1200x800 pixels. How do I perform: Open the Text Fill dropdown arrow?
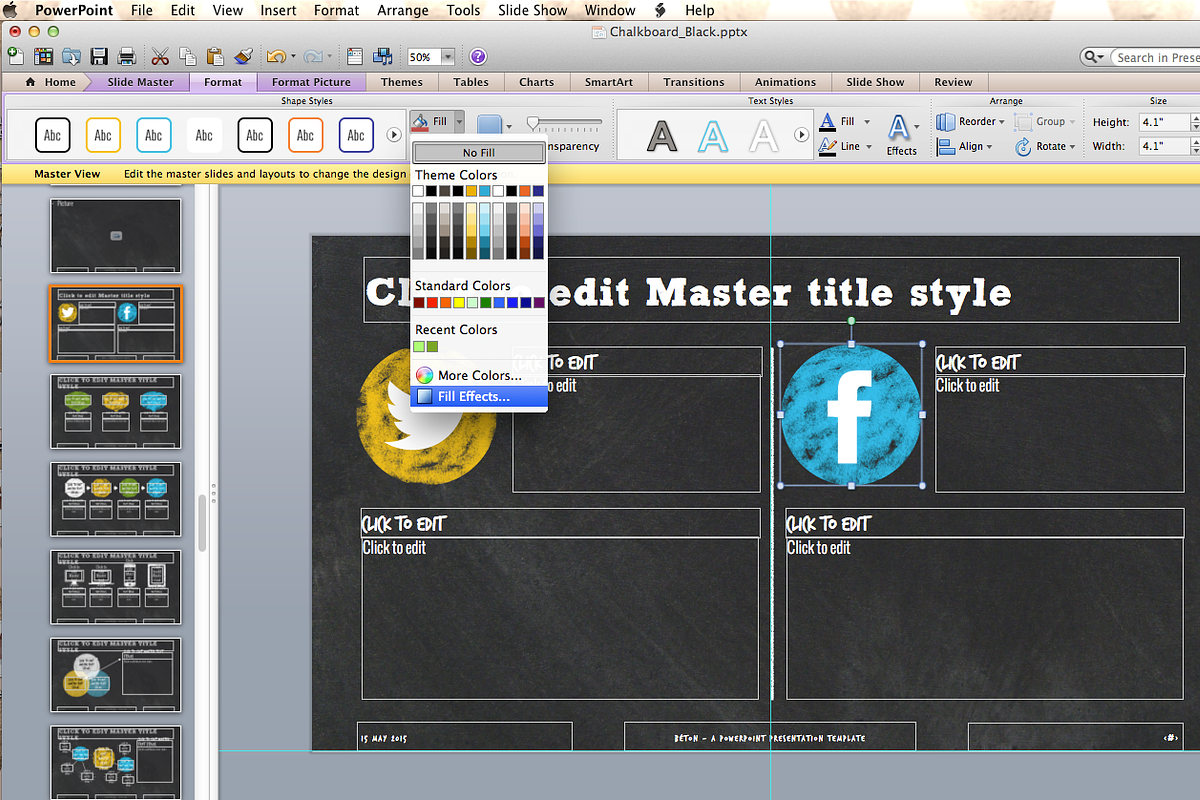(867, 122)
